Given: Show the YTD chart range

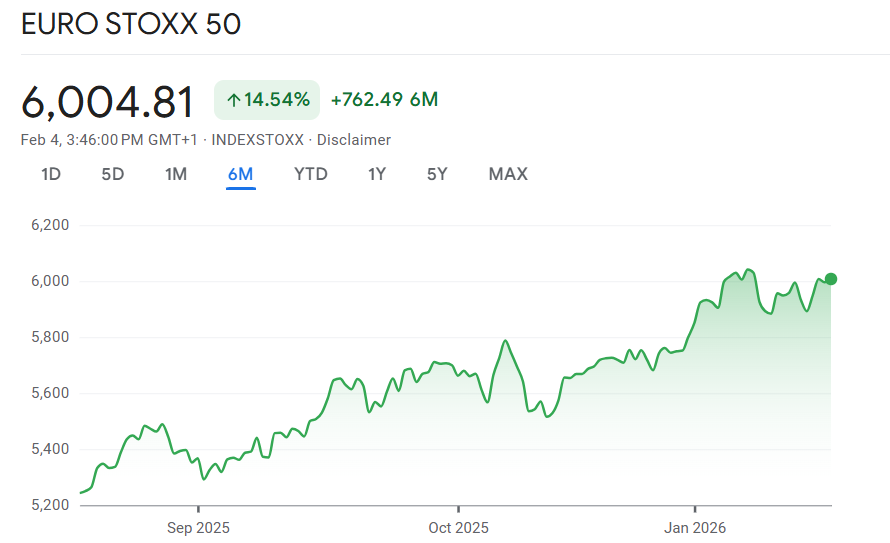Looking at the screenshot, I should (311, 174).
